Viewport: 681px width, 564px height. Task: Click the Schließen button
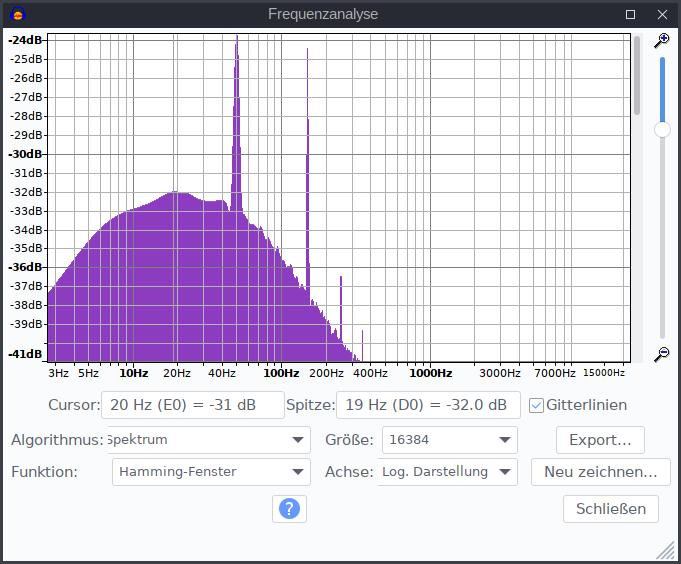pyautogui.click(x=611, y=508)
